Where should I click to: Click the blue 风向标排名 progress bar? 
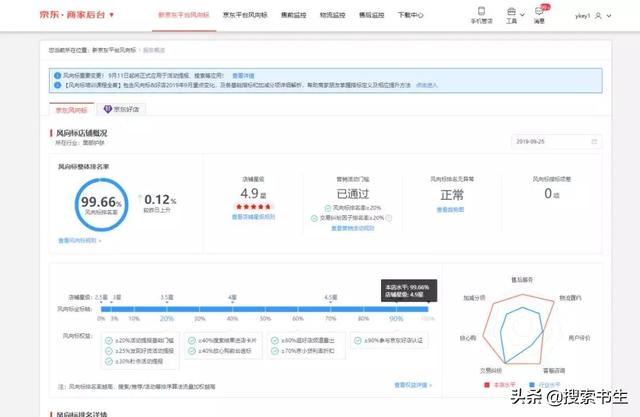click(264, 309)
